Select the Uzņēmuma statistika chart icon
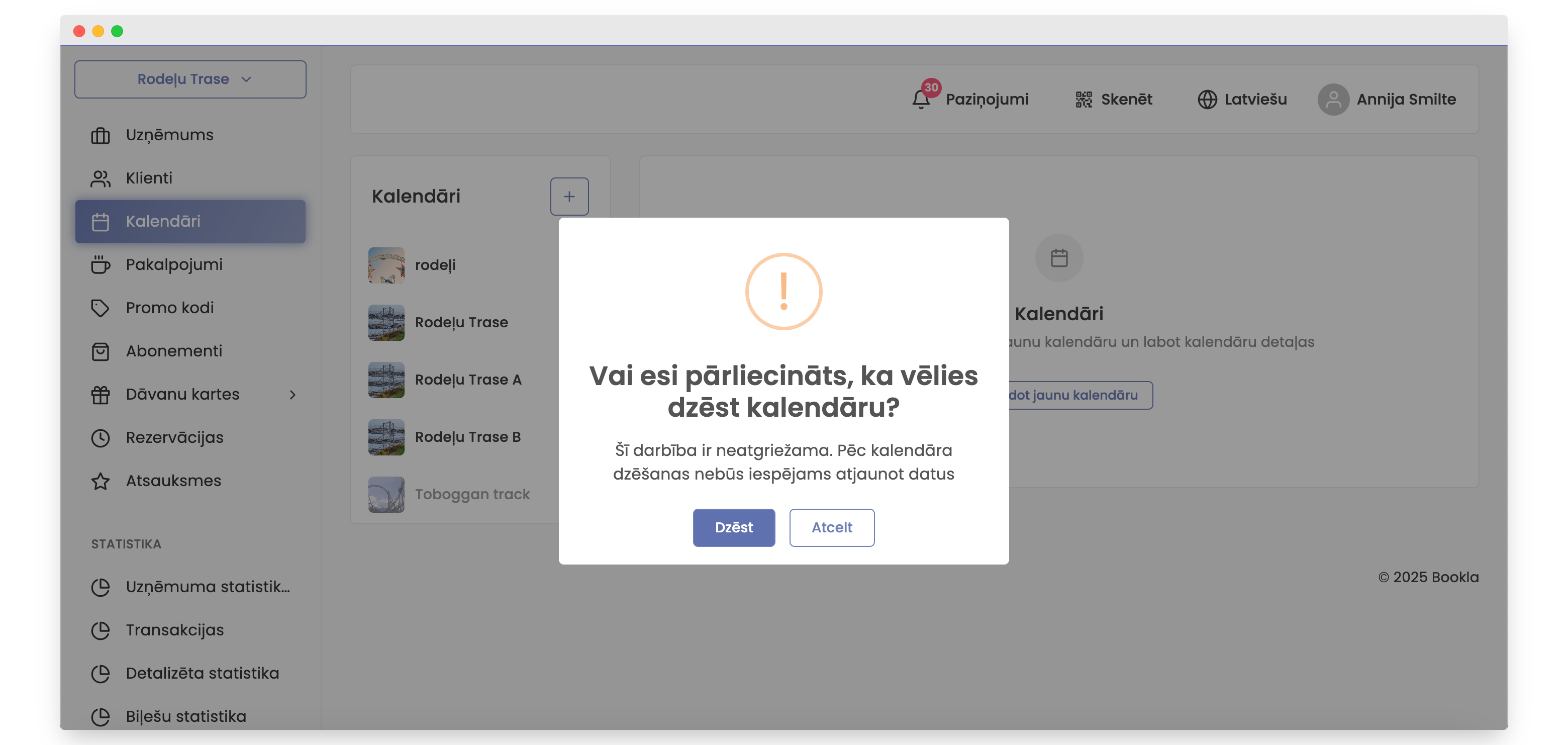The image size is (1568, 745). point(101,587)
